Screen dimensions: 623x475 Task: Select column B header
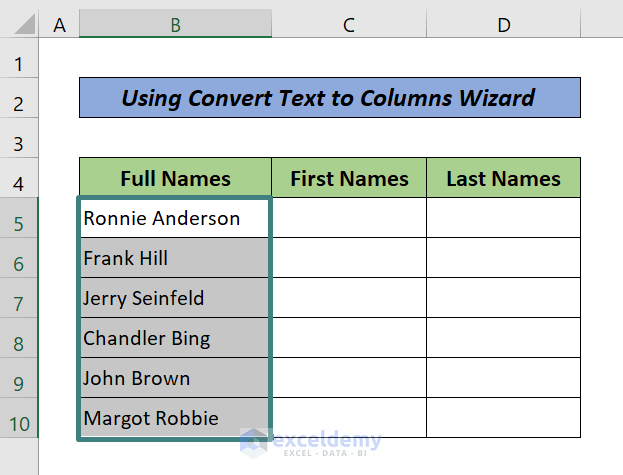pos(175,25)
